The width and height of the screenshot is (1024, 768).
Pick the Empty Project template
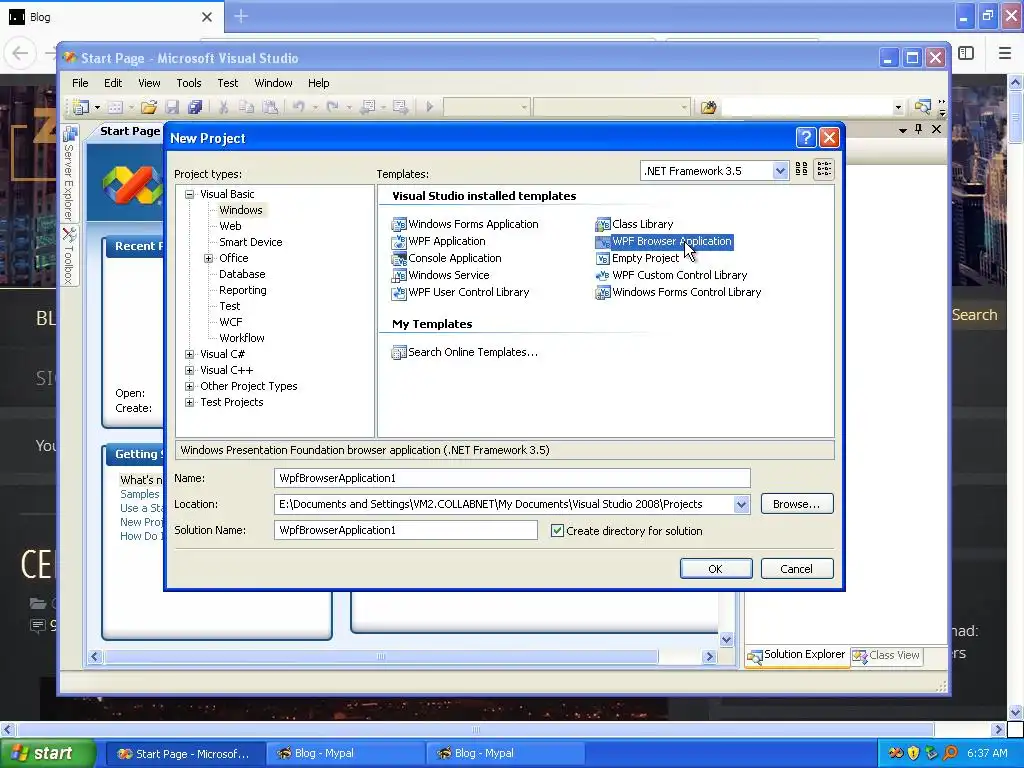point(637,258)
